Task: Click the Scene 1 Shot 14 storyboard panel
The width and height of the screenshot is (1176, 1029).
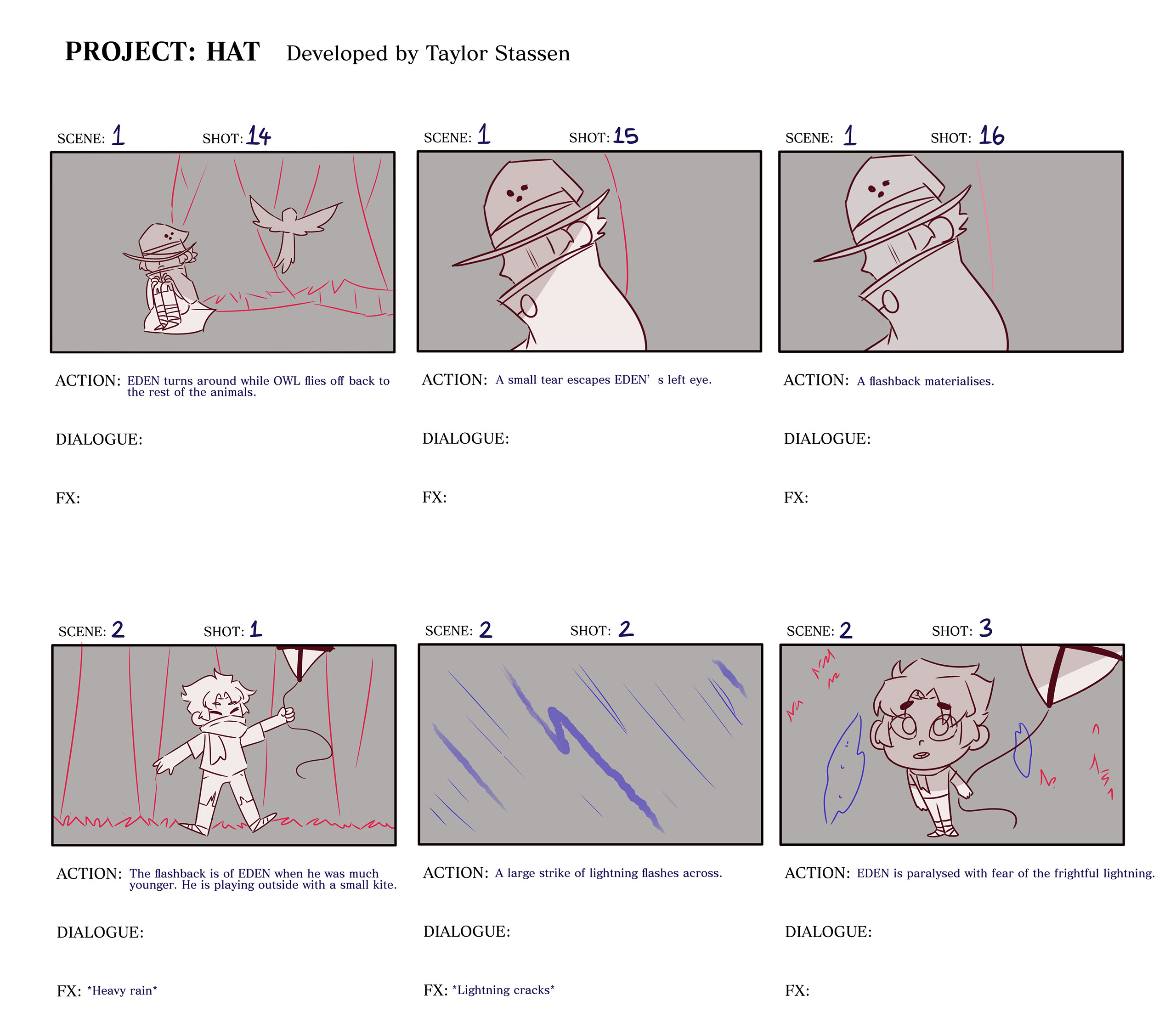Action: (x=223, y=252)
